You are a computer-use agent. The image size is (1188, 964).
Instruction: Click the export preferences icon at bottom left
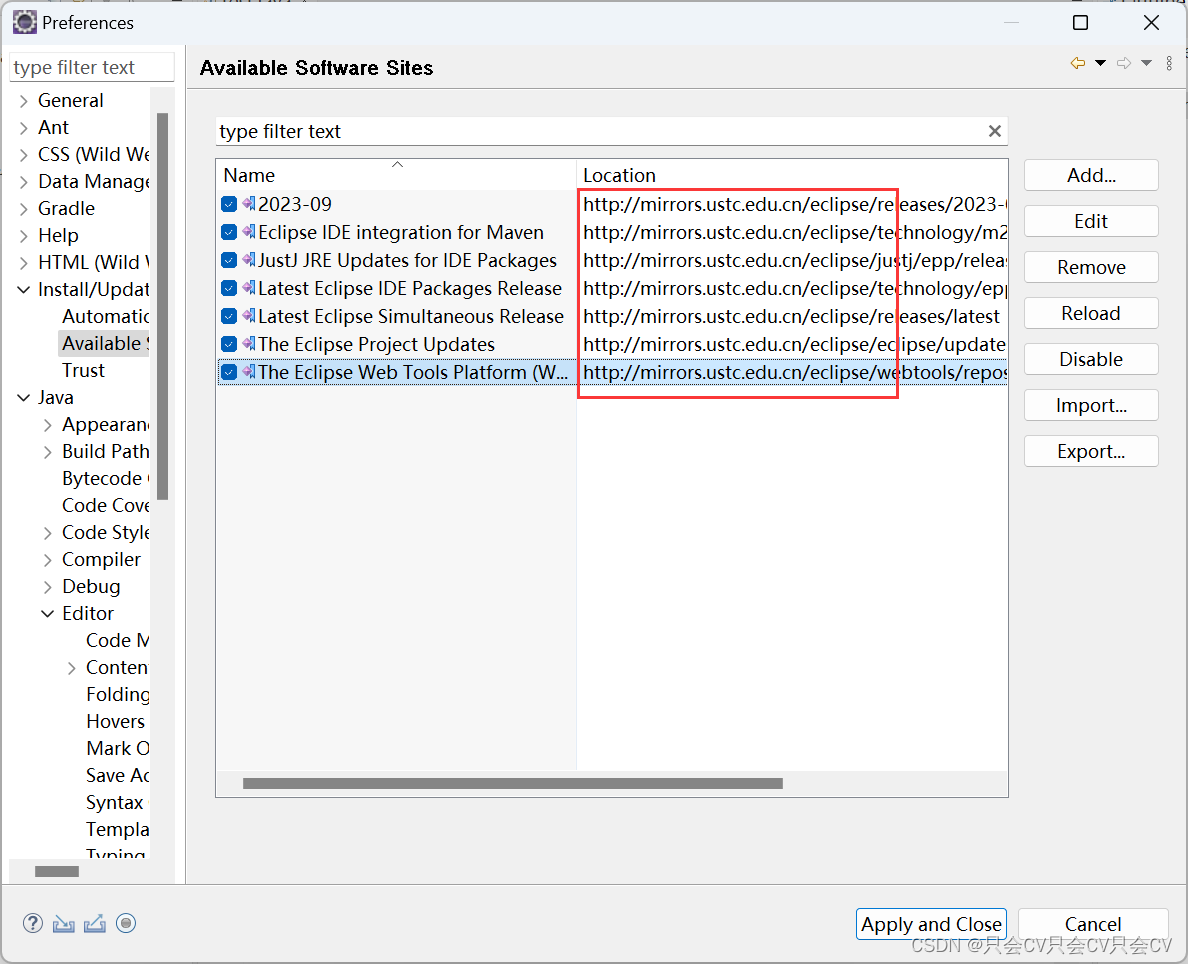point(95,924)
